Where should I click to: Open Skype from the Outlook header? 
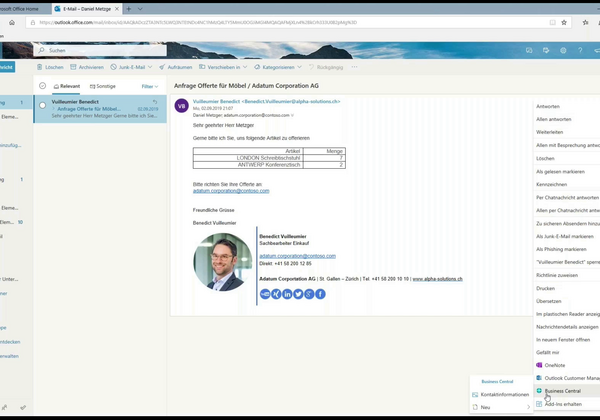[529, 50]
